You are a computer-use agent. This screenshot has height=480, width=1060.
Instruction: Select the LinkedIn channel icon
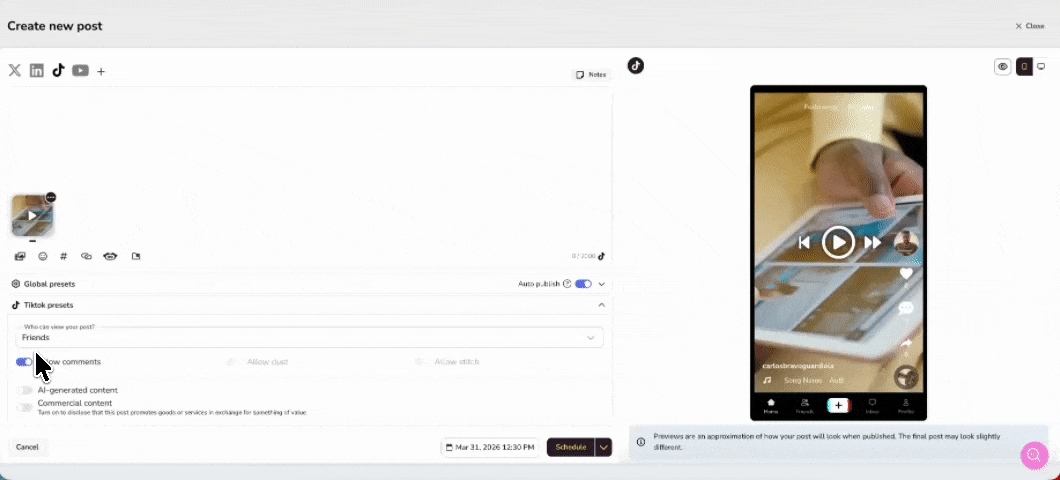[37, 70]
